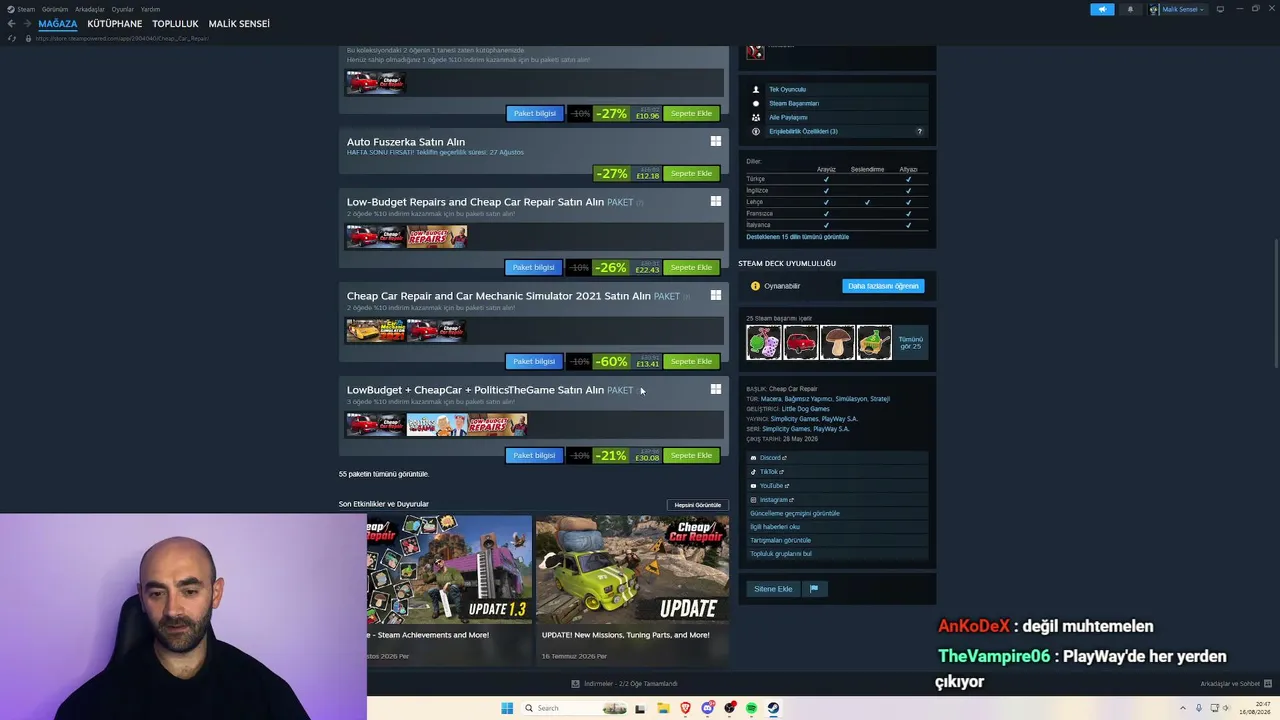Switch to the KÜTÜPHANE tab
Screen dimensions: 1280x720
(x=115, y=24)
